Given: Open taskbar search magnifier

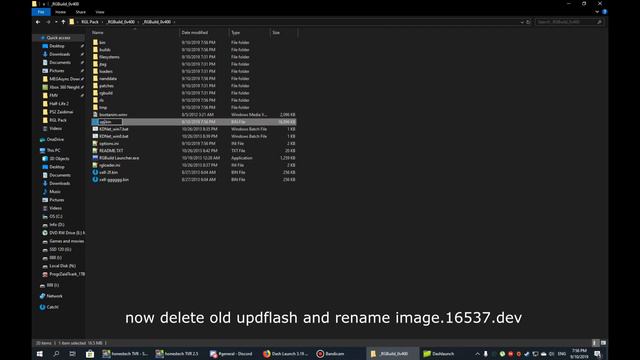Looking at the screenshot, I should coord(56,354).
